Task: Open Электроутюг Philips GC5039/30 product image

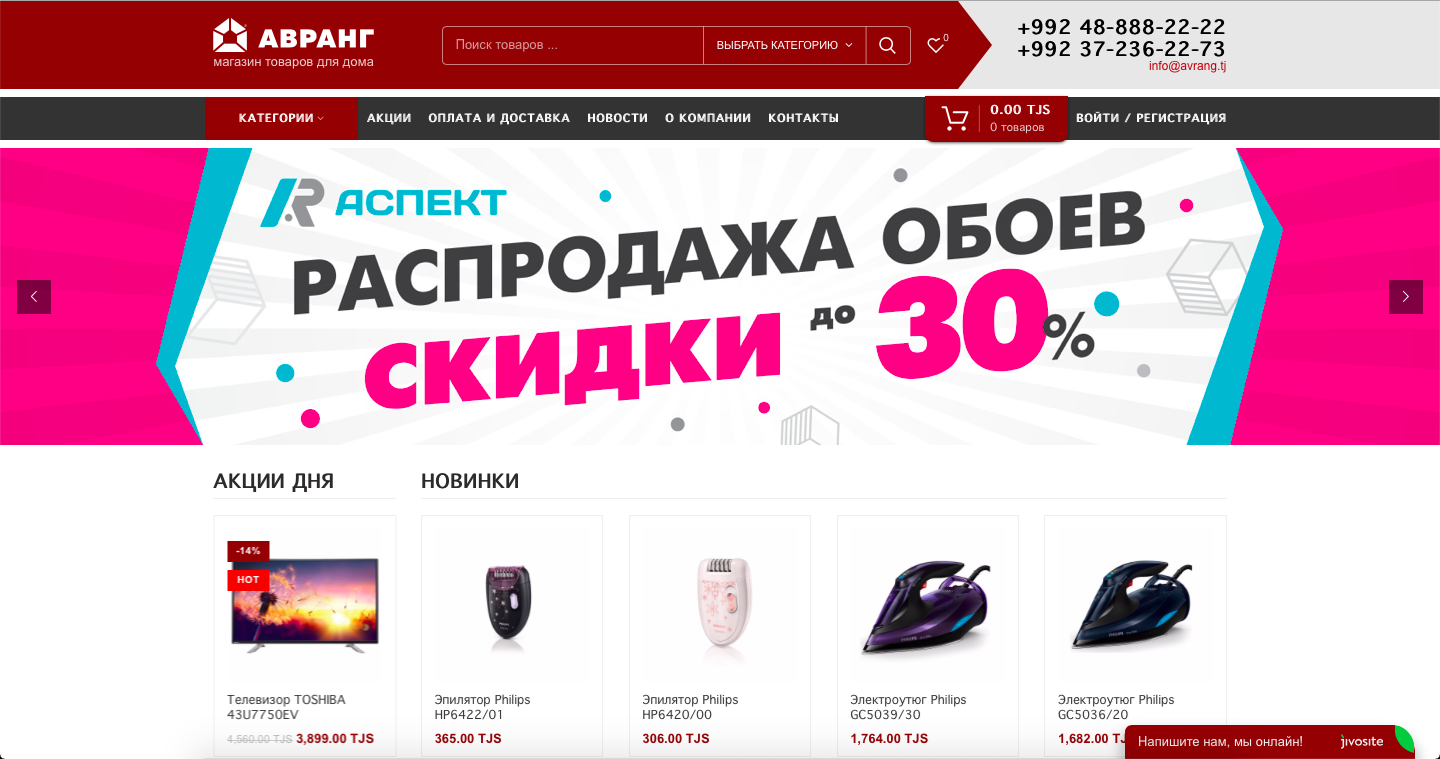Action: tap(928, 604)
